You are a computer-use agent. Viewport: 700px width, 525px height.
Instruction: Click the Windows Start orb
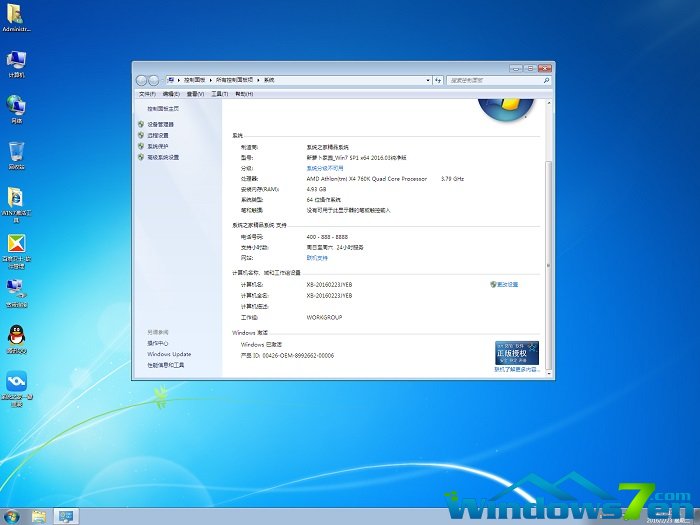[12, 516]
